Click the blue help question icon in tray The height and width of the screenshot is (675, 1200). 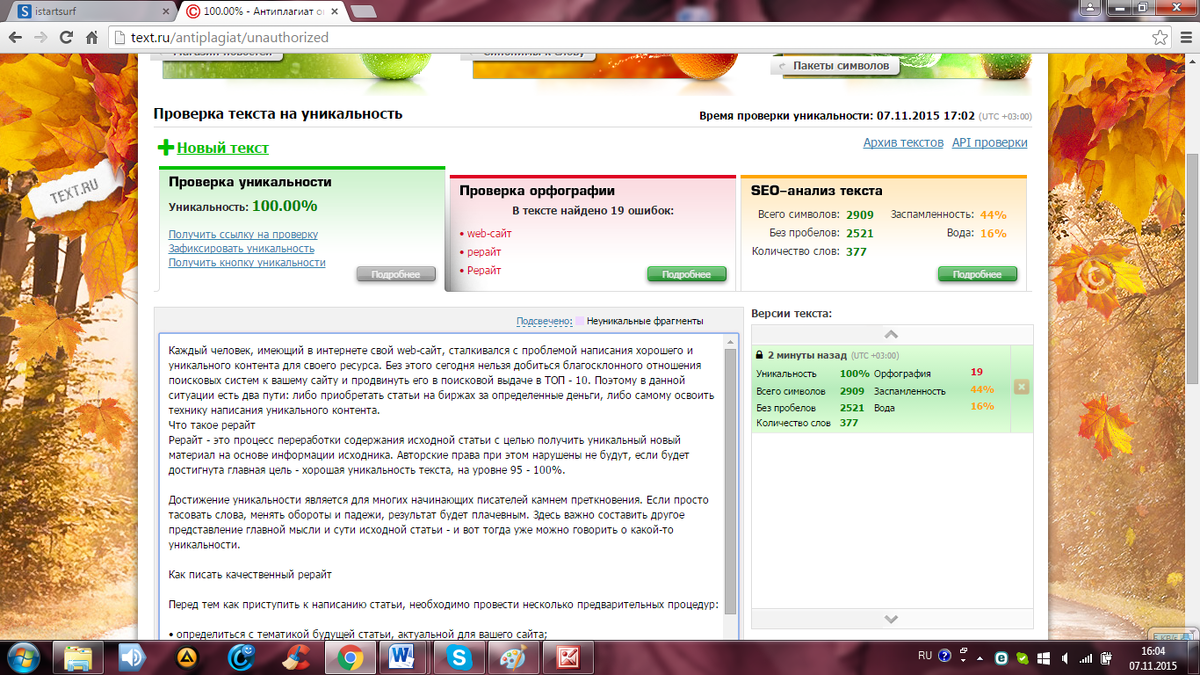click(x=945, y=656)
